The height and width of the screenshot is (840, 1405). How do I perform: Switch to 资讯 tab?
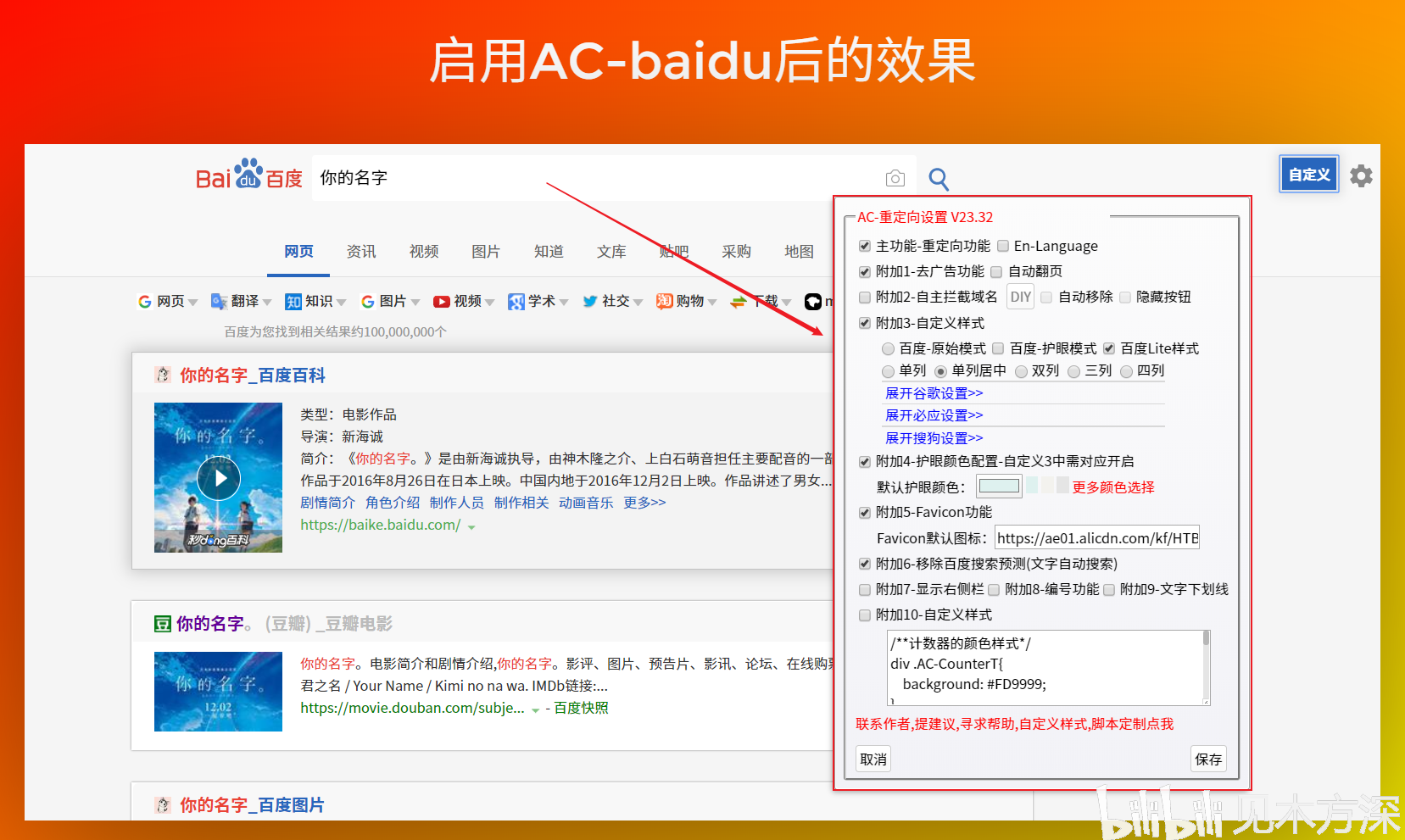point(361,252)
